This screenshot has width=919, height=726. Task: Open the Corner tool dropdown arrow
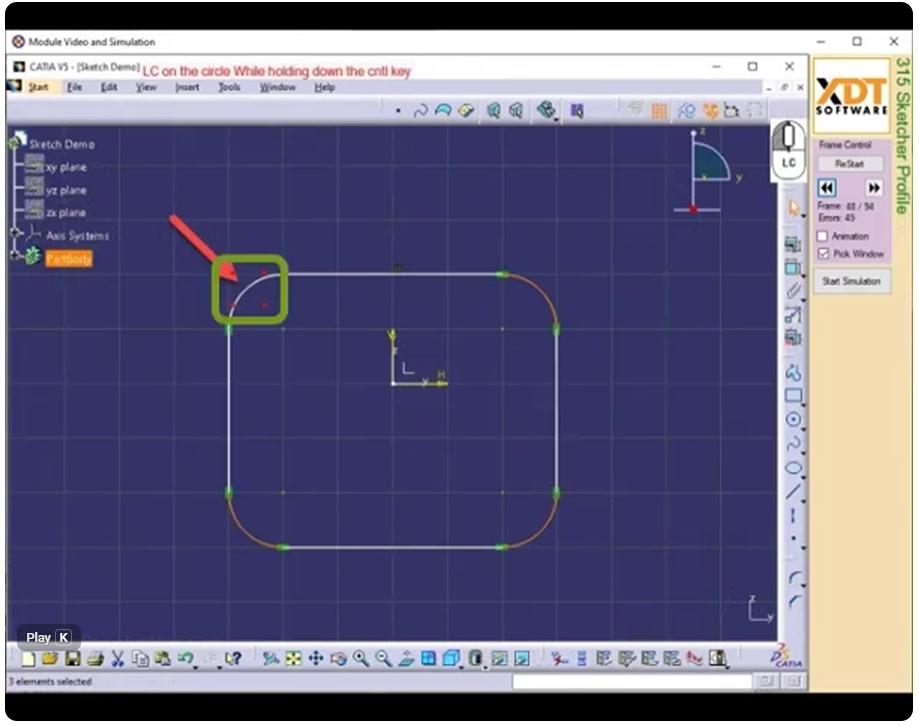point(804,587)
